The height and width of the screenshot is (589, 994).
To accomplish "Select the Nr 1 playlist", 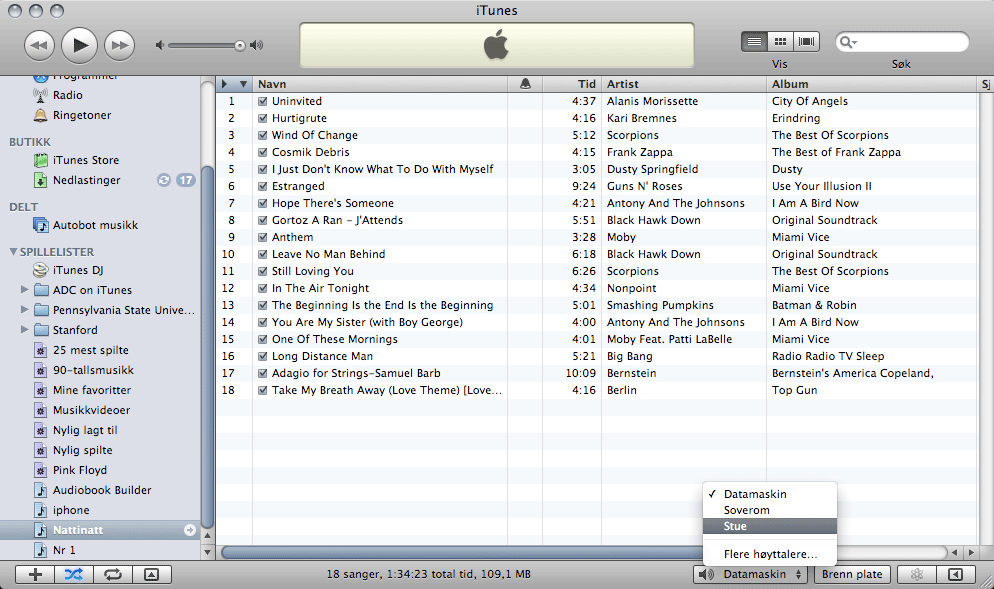I will tap(64, 550).
